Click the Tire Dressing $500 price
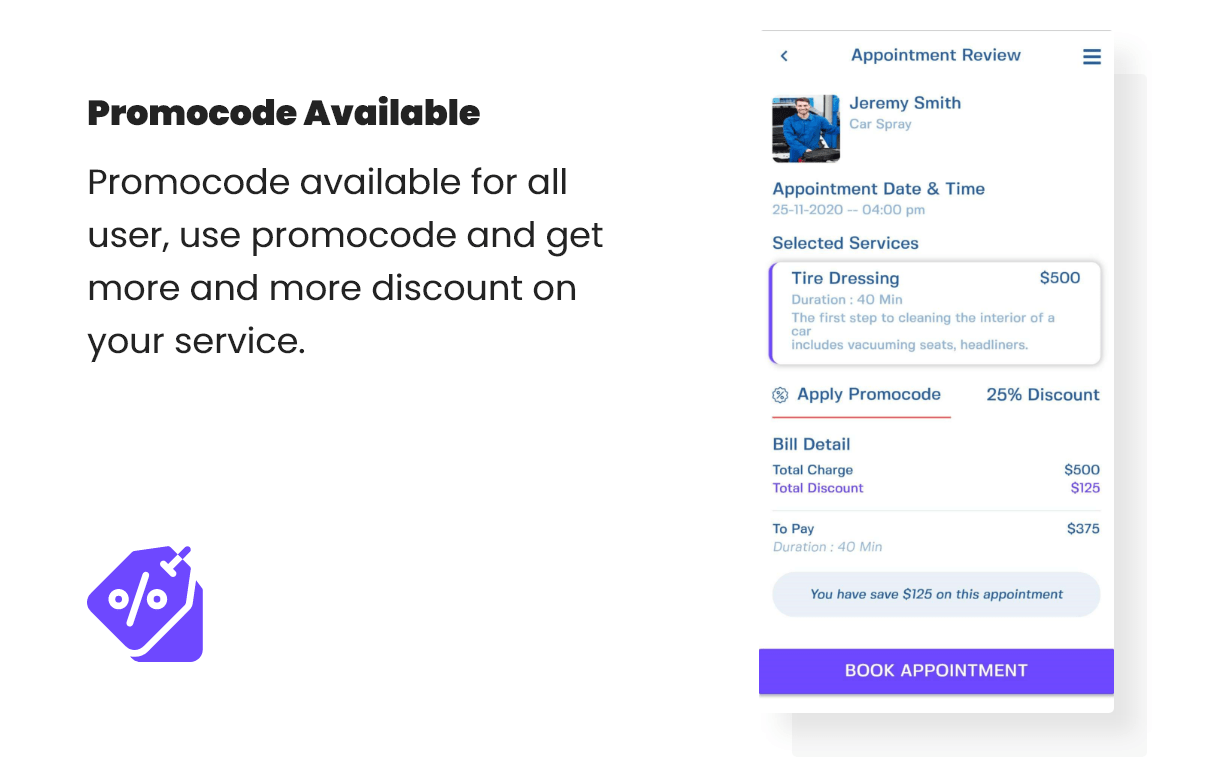This screenshot has height=757, width=1232. [1060, 278]
